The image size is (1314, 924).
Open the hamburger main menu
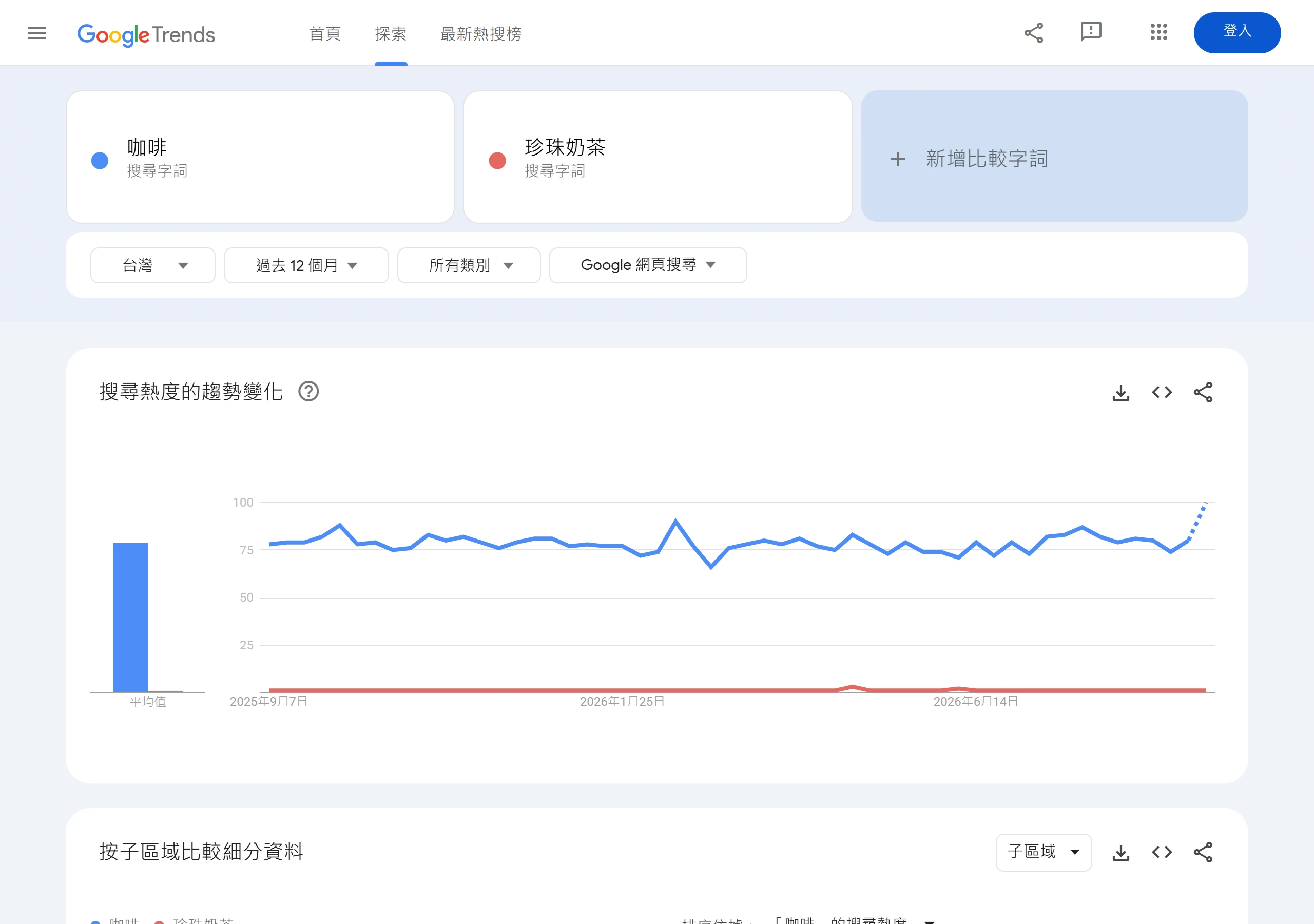[36, 33]
